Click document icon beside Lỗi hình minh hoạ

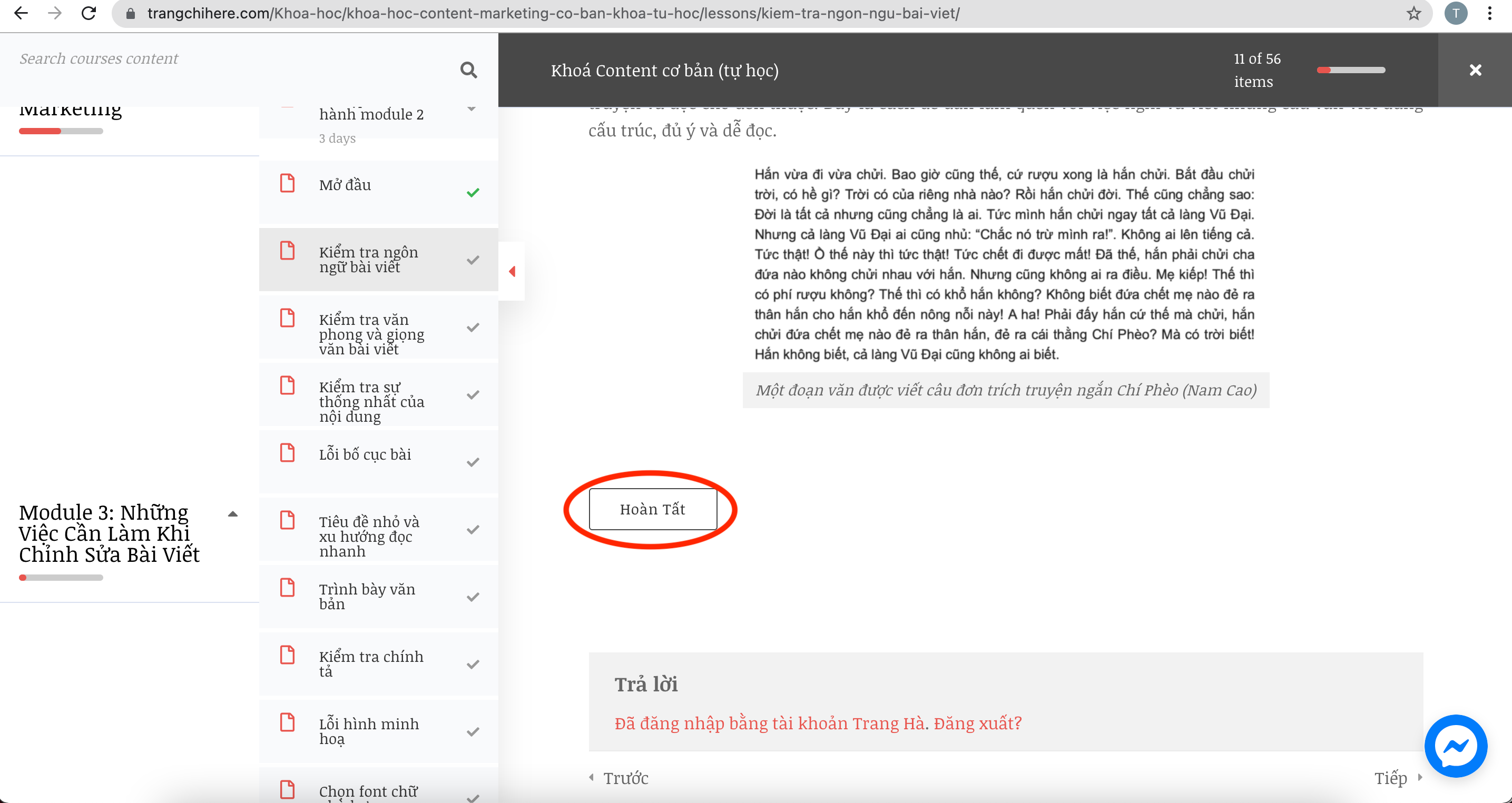tap(287, 722)
